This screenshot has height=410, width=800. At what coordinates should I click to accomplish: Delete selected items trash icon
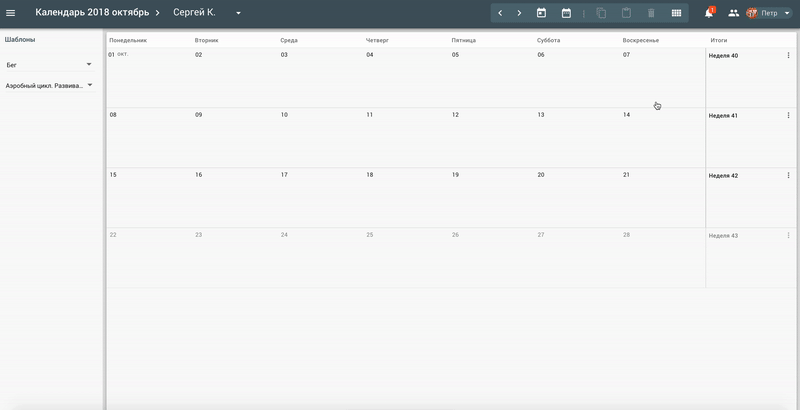[x=651, y=13]
